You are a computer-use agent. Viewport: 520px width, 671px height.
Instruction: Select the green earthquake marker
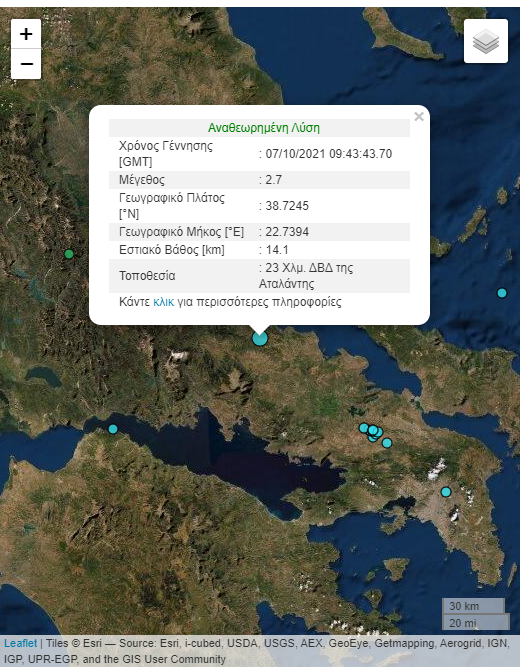point(69,254)
